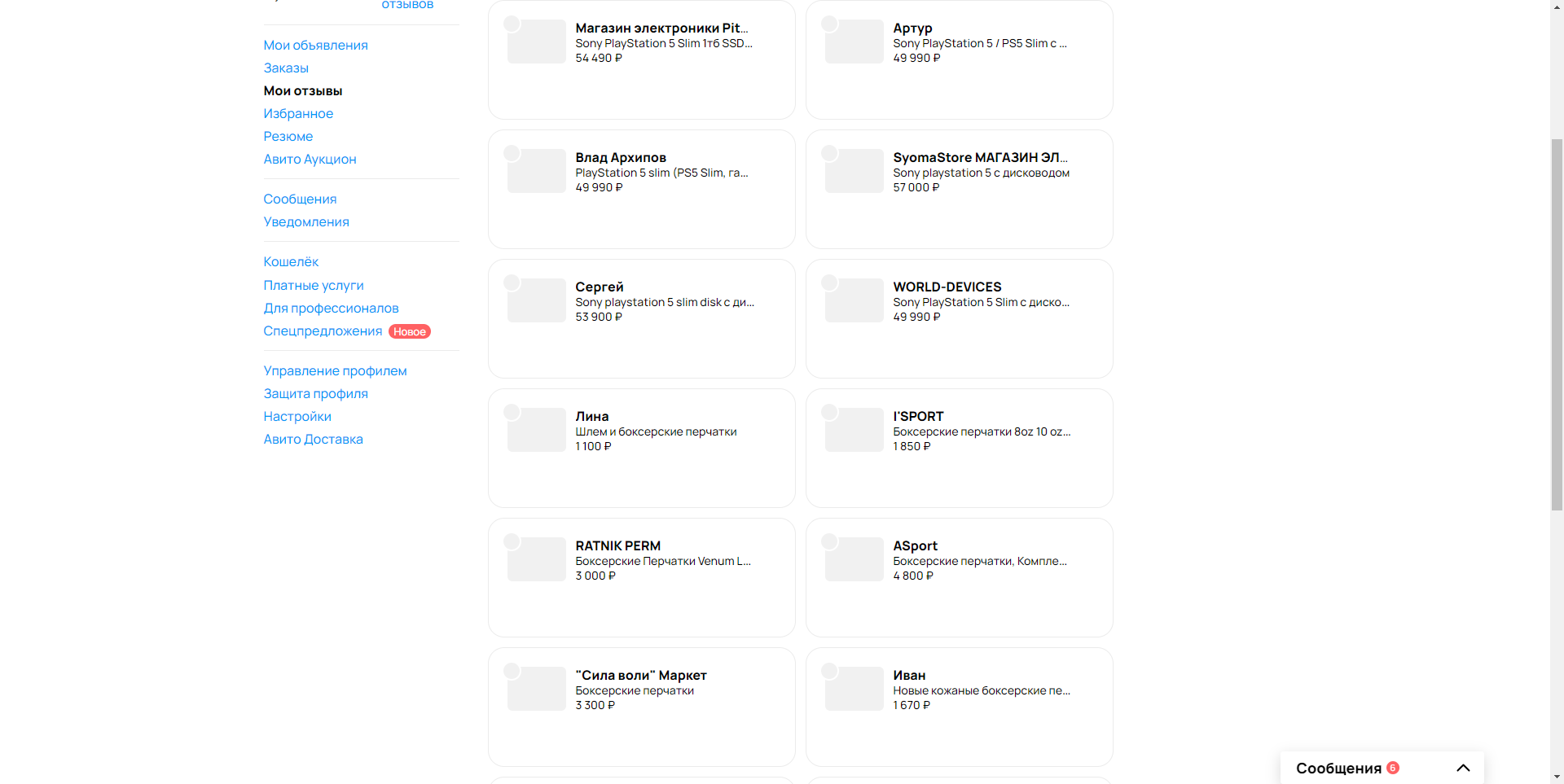The width and height of the screenshot is (1564, 784).
Task: Click scrollbar down arrow
Action: point(1557,777)
